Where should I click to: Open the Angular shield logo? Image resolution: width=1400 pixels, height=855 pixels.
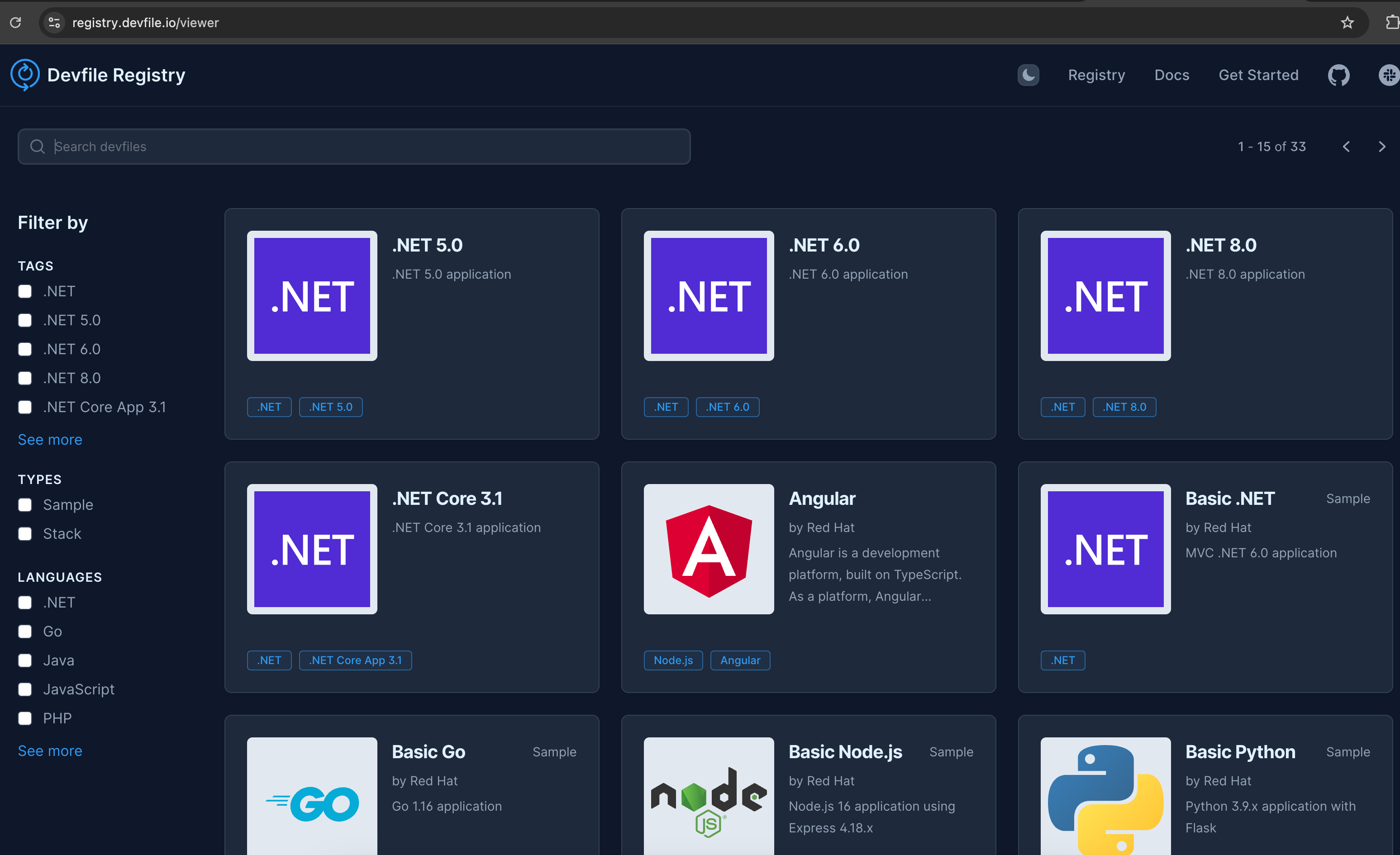tap(709, 549)
